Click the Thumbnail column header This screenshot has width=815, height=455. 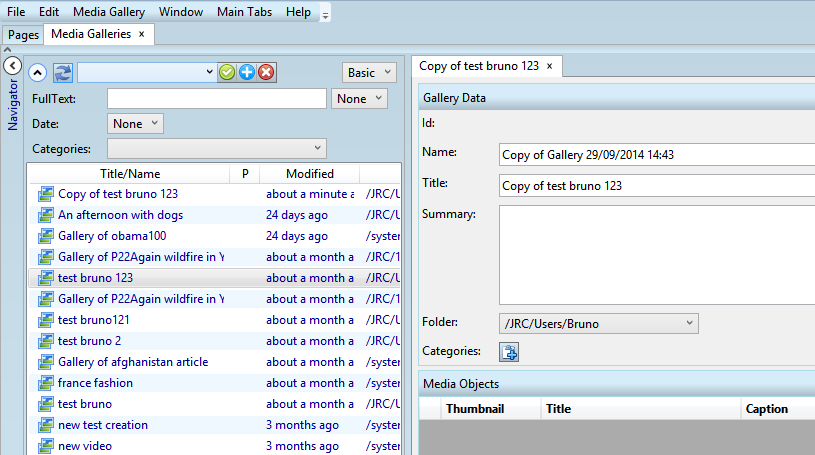pos(490,409)
